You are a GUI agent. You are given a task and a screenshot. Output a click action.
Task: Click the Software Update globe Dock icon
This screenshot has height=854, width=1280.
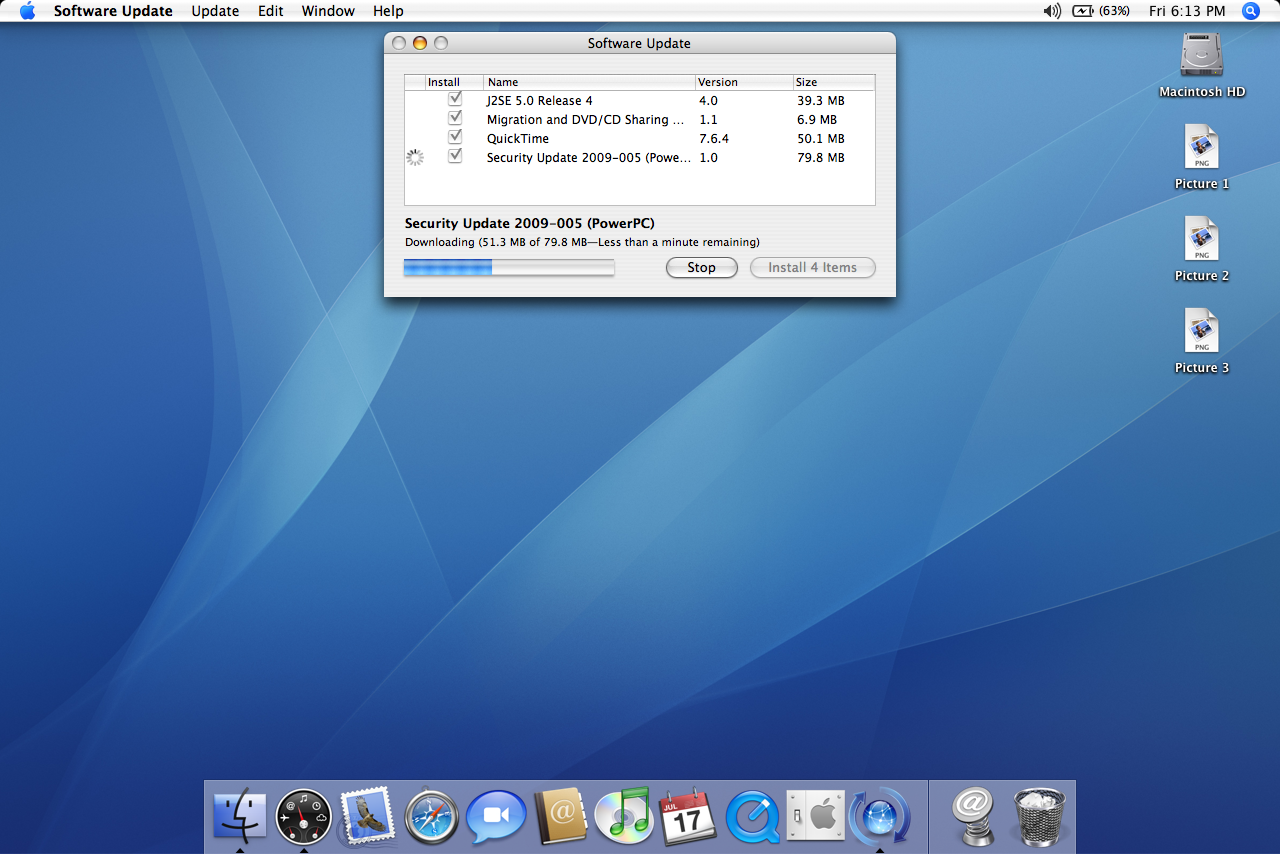[880, 816]
